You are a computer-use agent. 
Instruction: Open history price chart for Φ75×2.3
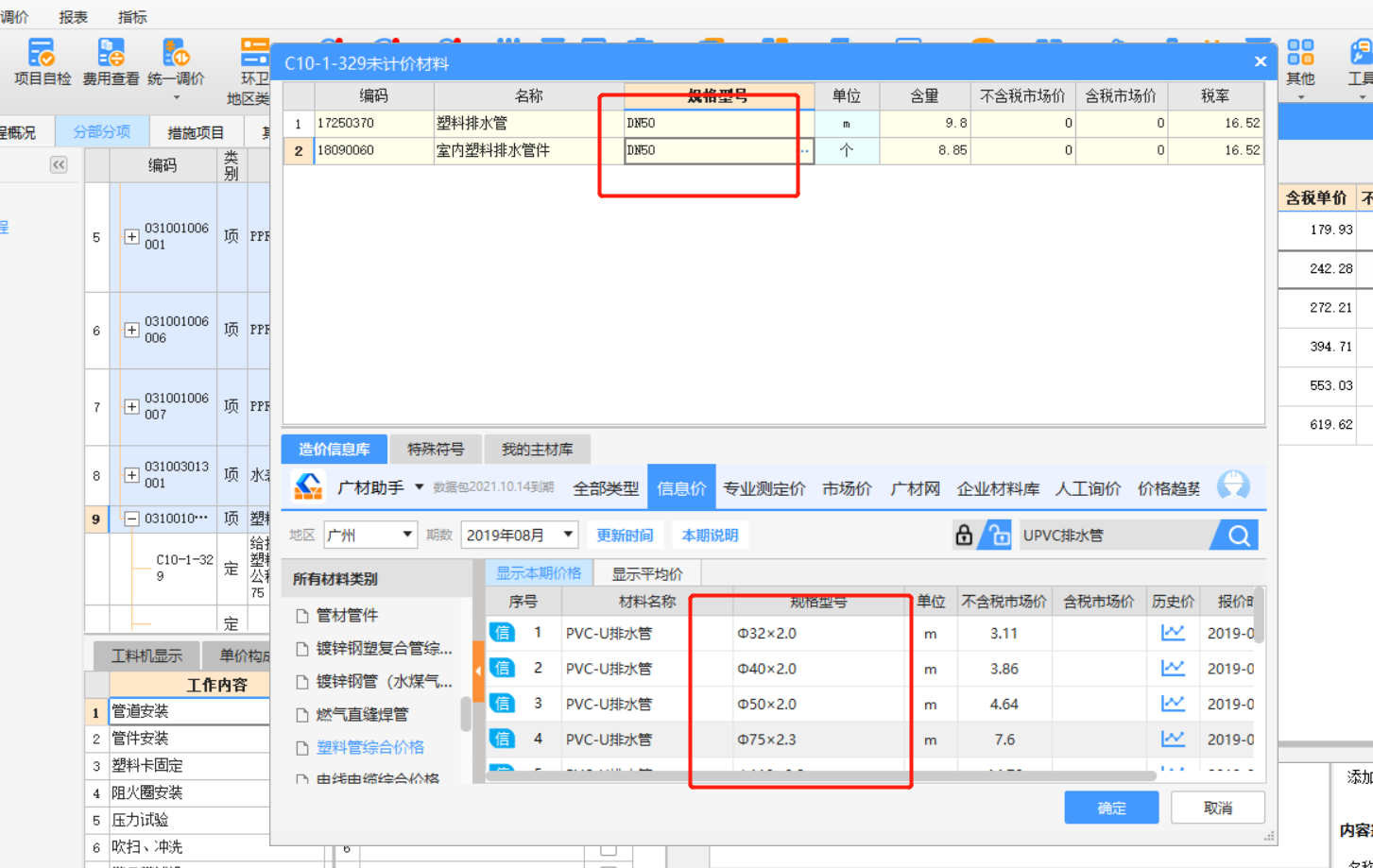point(1173,739)
